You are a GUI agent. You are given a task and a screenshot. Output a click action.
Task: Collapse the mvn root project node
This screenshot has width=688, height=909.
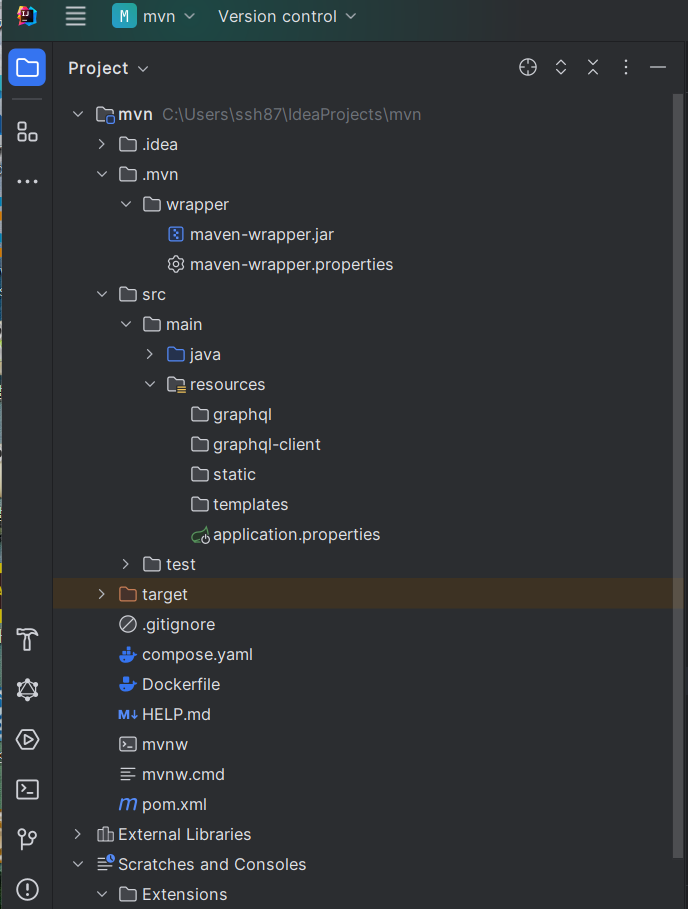[78, 114]
